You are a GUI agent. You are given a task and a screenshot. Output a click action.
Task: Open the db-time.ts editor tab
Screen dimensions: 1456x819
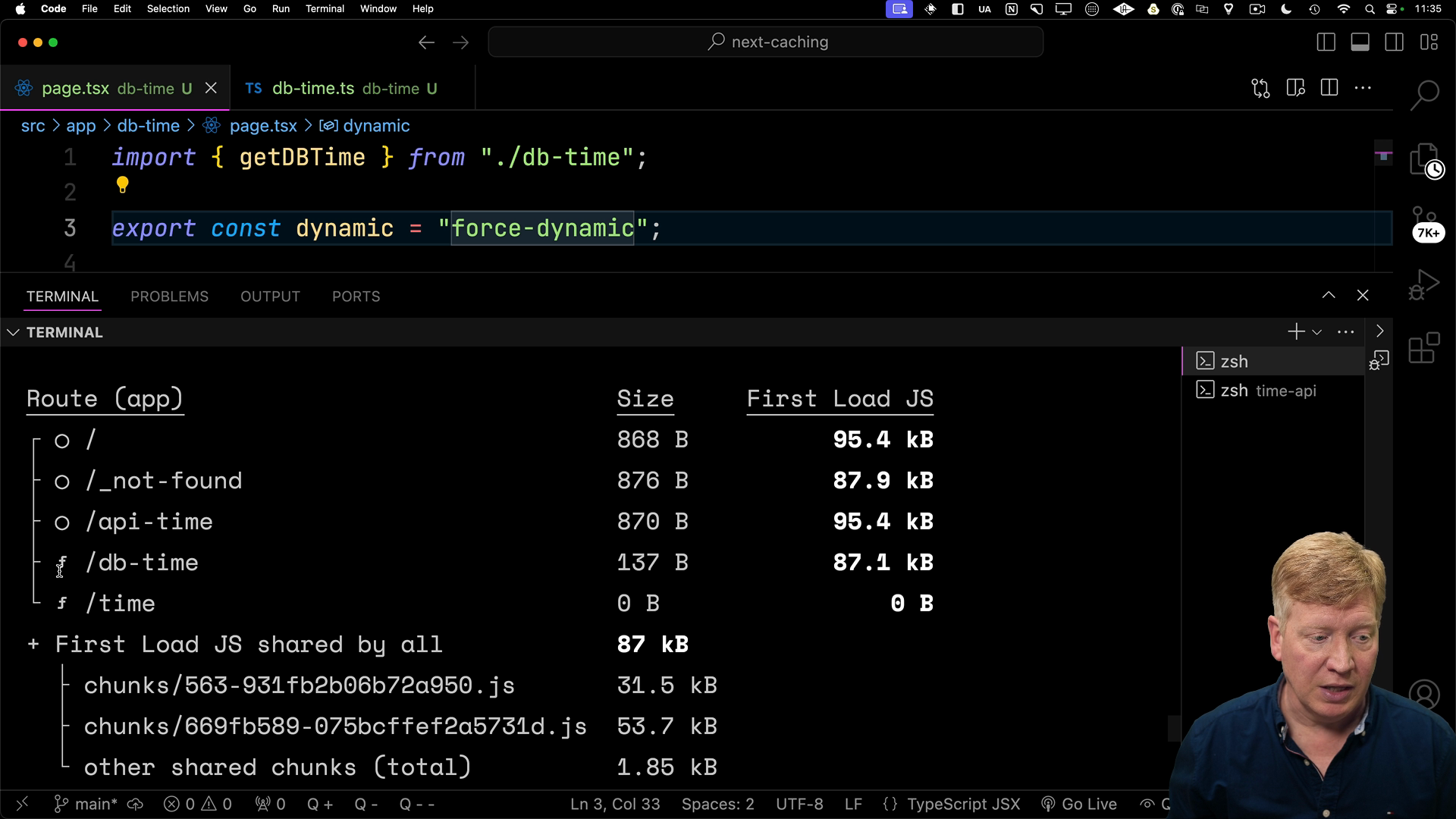[x=341, y=89]
